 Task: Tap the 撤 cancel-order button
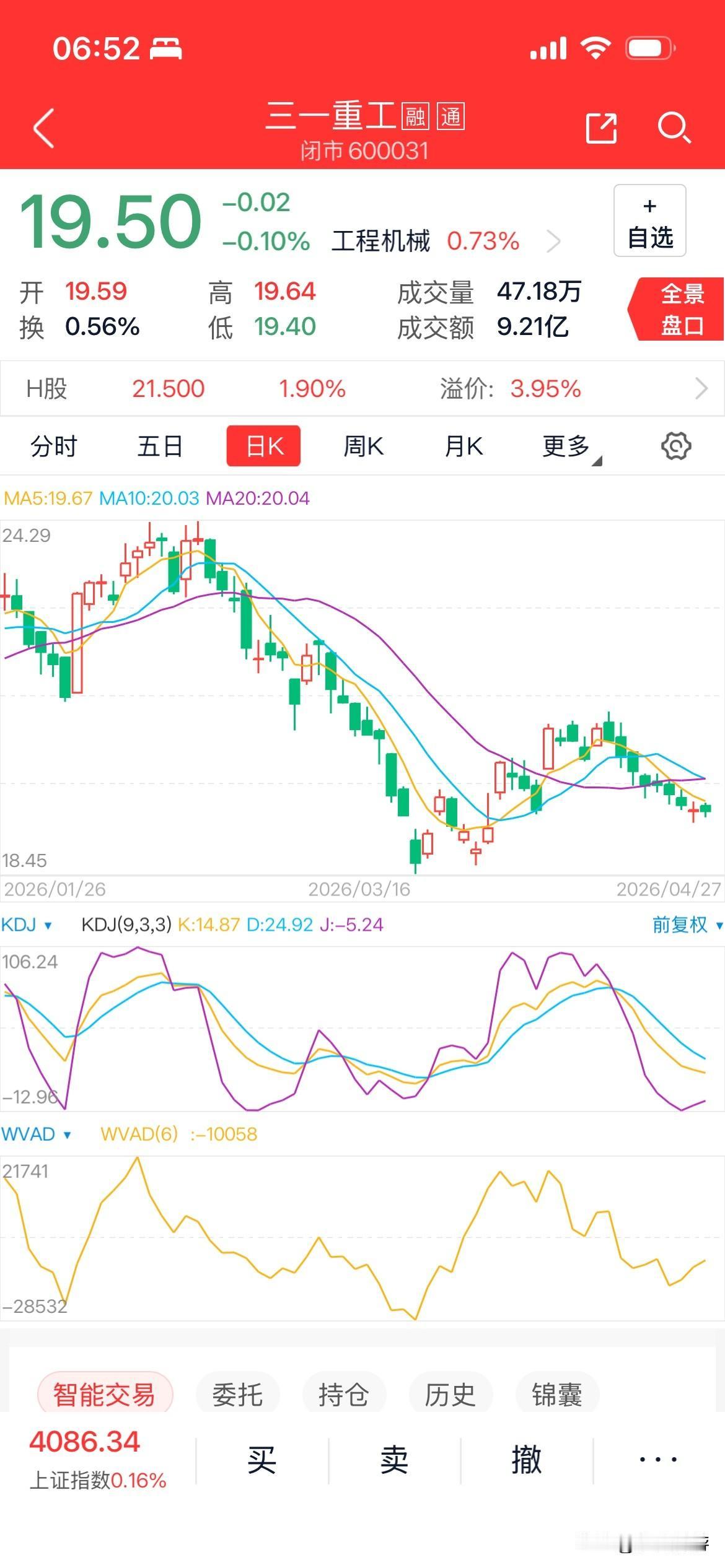click(x=527, y=1460)
